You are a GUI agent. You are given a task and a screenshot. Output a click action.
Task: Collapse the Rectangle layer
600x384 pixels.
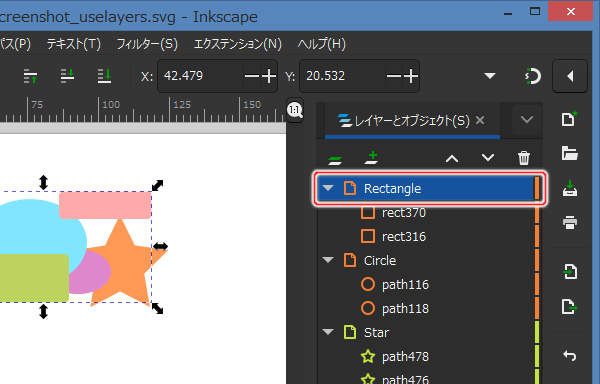pyautogui.click(x=328, y=188)
